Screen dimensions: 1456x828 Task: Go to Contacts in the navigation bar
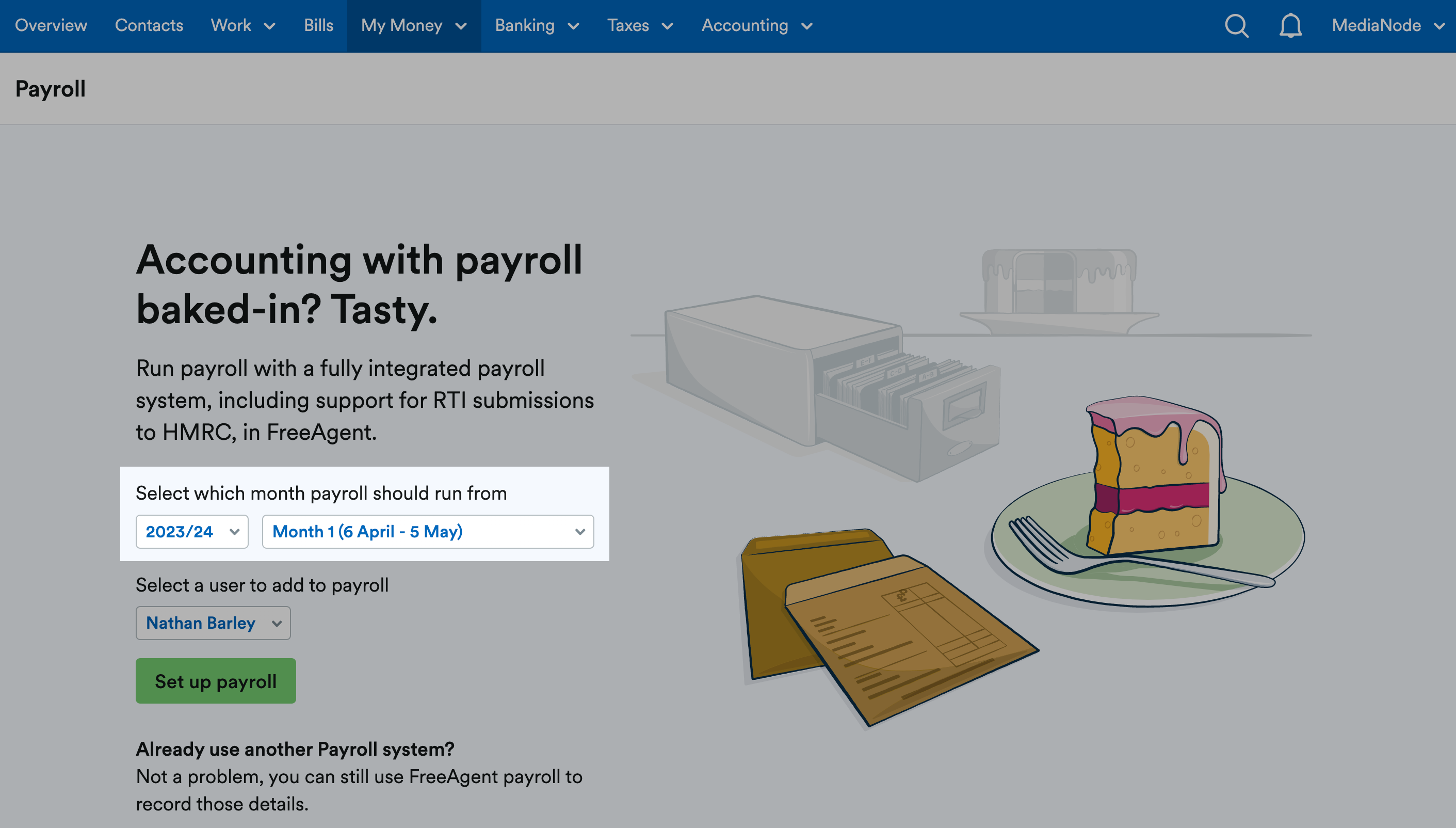[149, 26]
